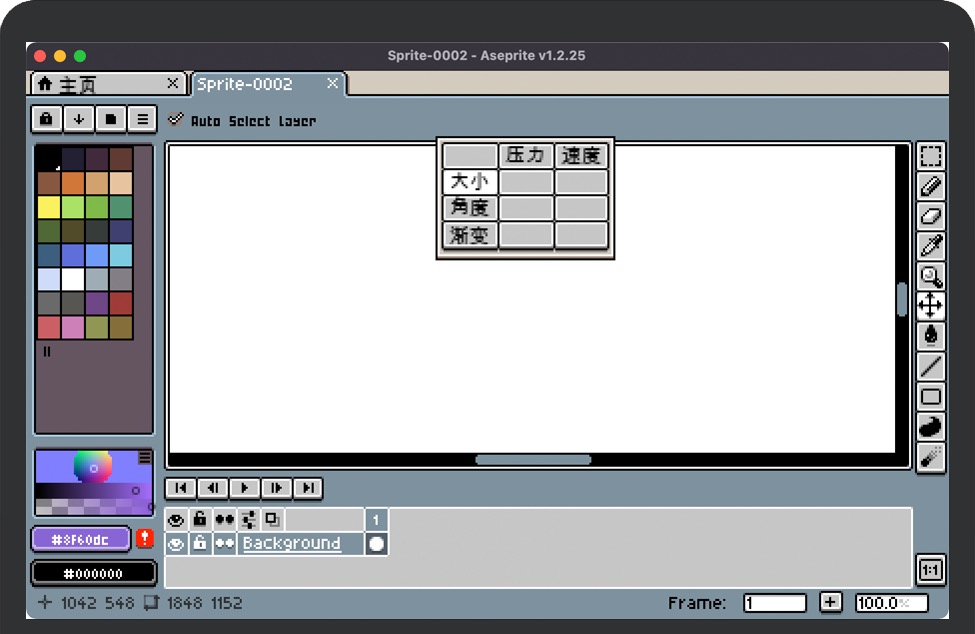Image resolution: width=975 pixels, height=634 pixels.
Task: Toggle 压力 for 渐变 in dynamics popup
Action: [x=526, y=235]
